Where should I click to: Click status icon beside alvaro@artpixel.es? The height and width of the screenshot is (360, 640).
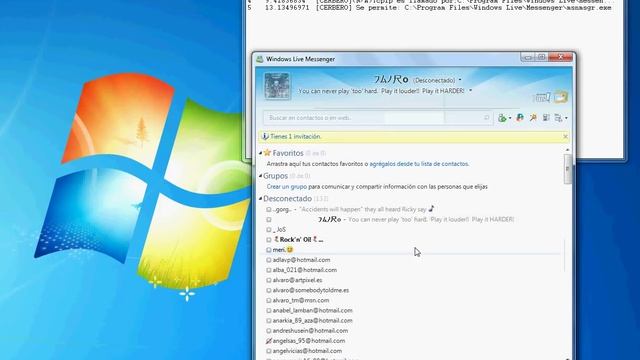pyautogui.click(x=269, y=280)
